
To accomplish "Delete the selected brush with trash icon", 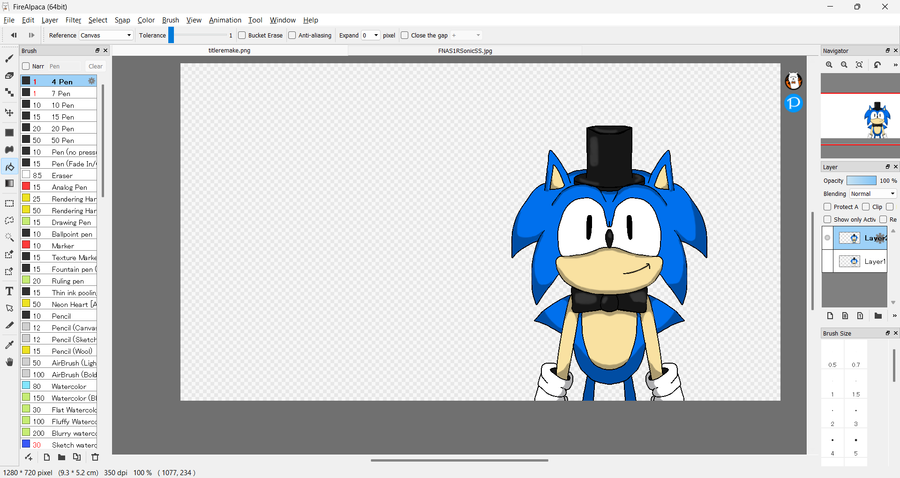I will click(x=95, y=457).
